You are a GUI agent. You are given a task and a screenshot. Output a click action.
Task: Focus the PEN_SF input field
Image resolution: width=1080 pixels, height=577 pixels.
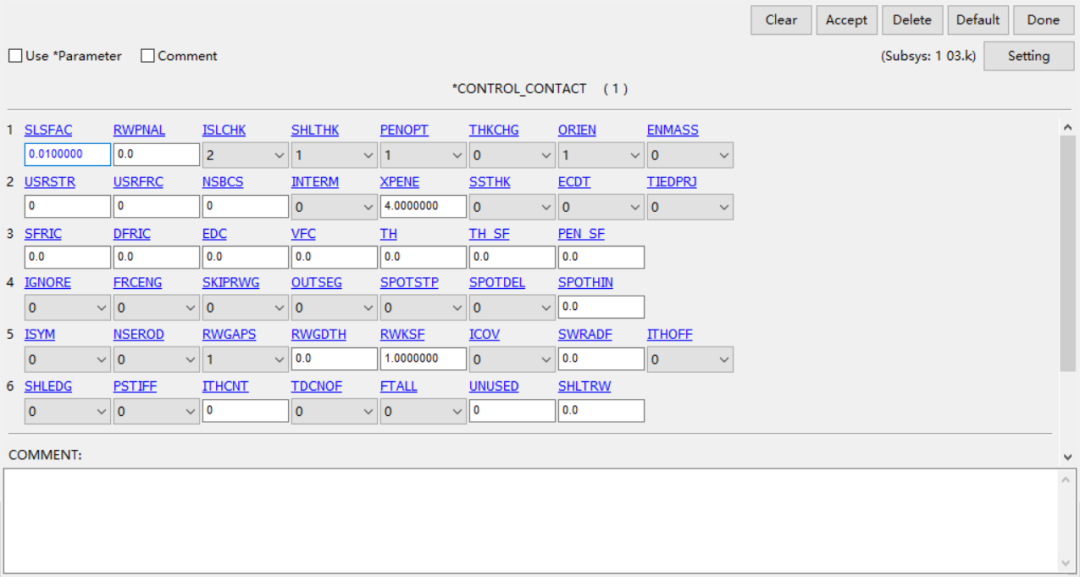point(601,257)
